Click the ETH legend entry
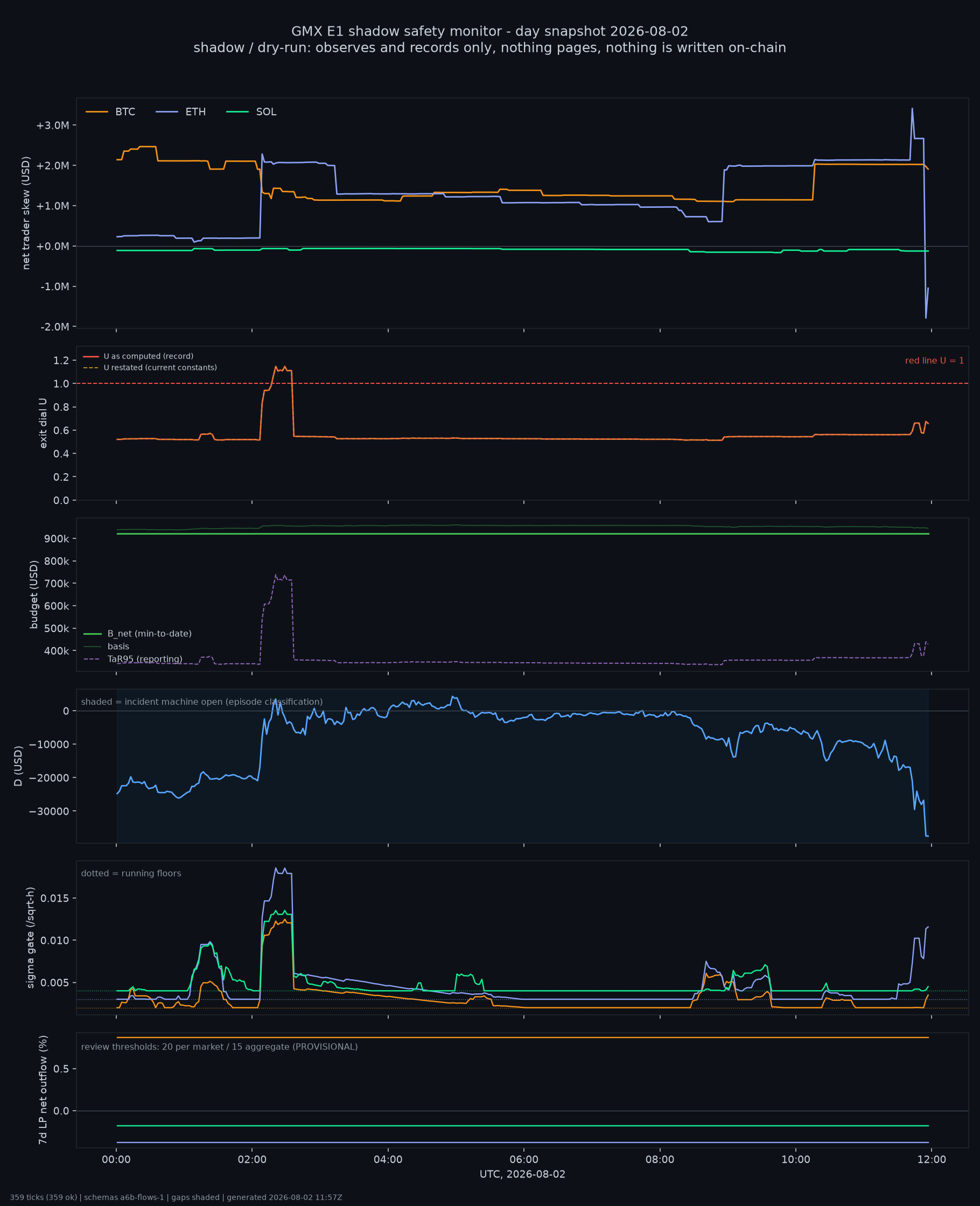The image size is (980, 1206). (180, 112)
